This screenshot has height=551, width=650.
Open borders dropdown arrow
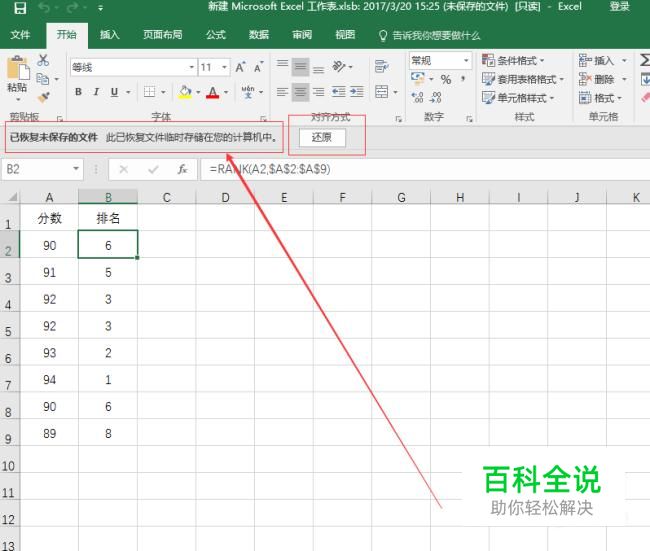[163, 92]
